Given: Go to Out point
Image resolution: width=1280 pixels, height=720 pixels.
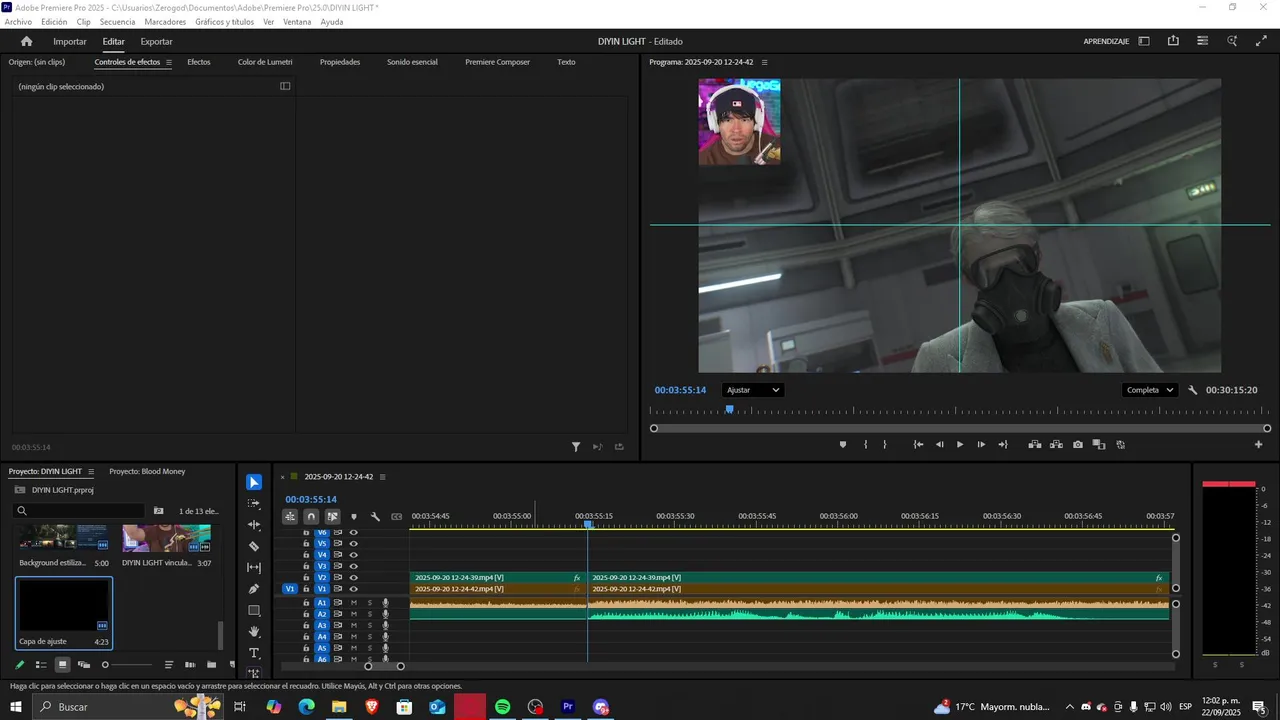Looking at the screenshot, I should point(1003,444).
